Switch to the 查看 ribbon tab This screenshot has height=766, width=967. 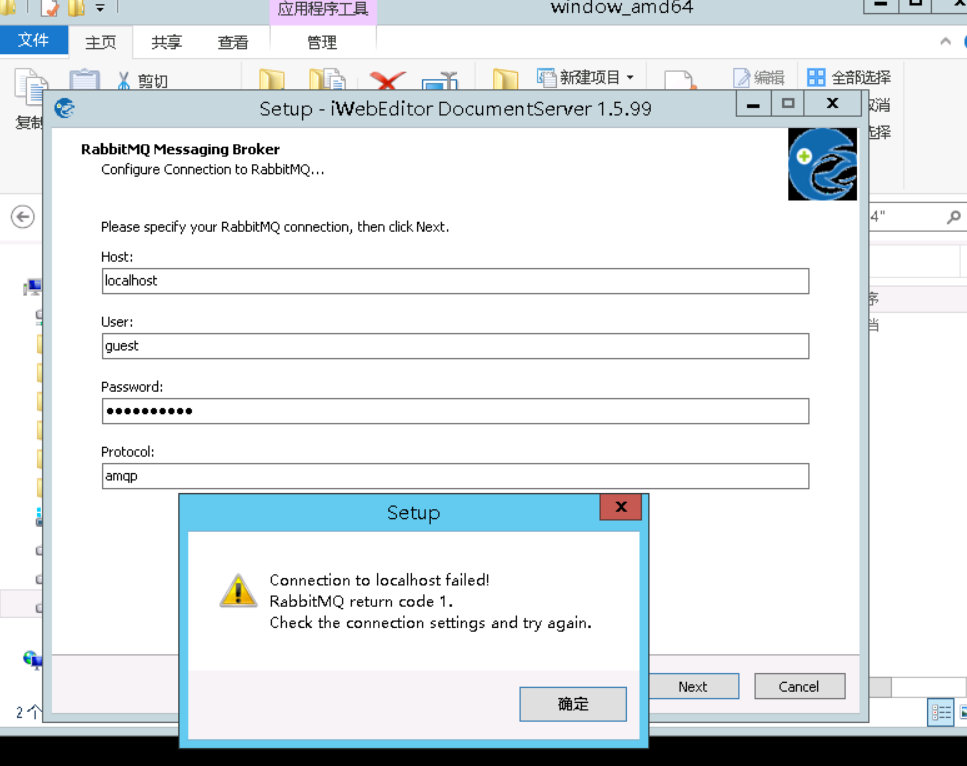pyautogui.click(x=233, y=42)
